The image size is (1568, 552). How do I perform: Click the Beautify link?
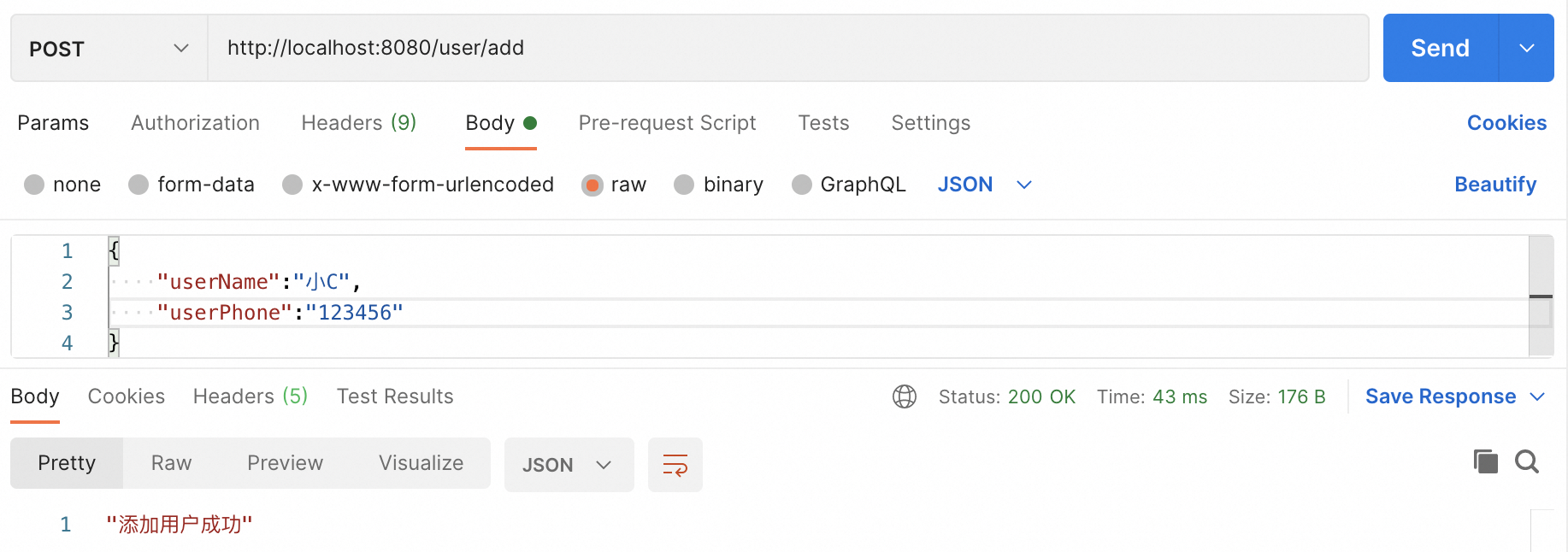1495,185
